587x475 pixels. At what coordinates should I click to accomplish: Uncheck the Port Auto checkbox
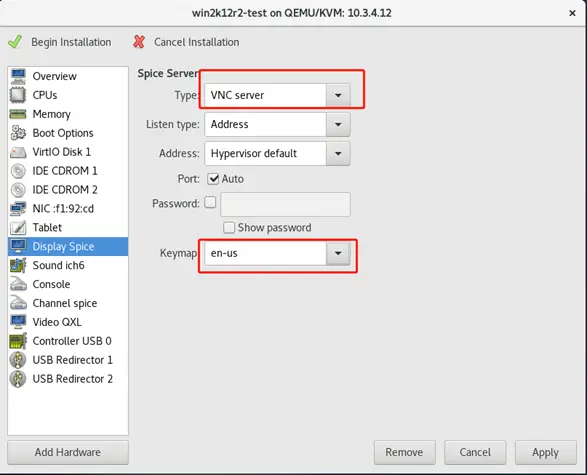pos(213,179)
